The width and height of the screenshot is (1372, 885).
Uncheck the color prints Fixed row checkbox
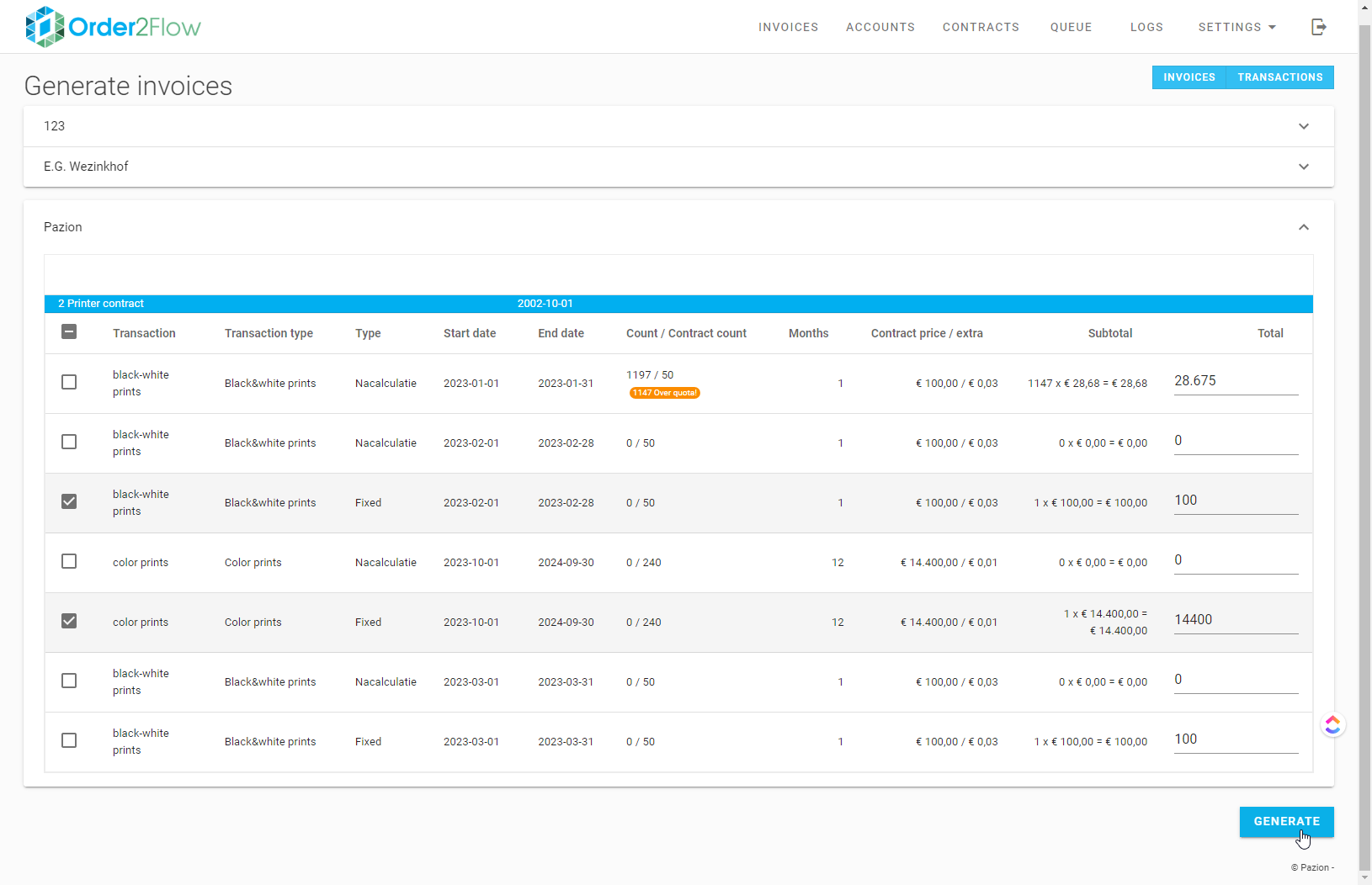pyautogui.click(x=69, y=621)
